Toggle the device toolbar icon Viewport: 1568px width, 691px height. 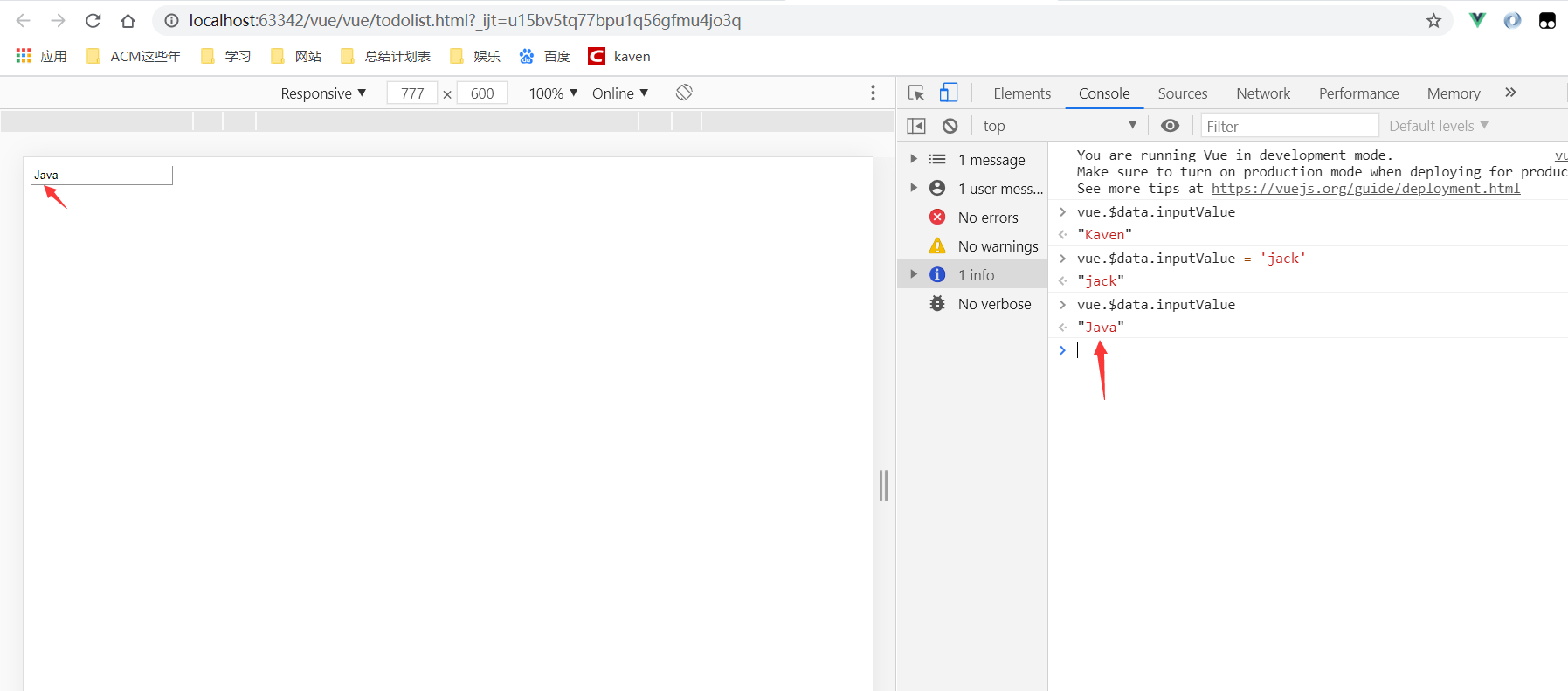point(949,93)
